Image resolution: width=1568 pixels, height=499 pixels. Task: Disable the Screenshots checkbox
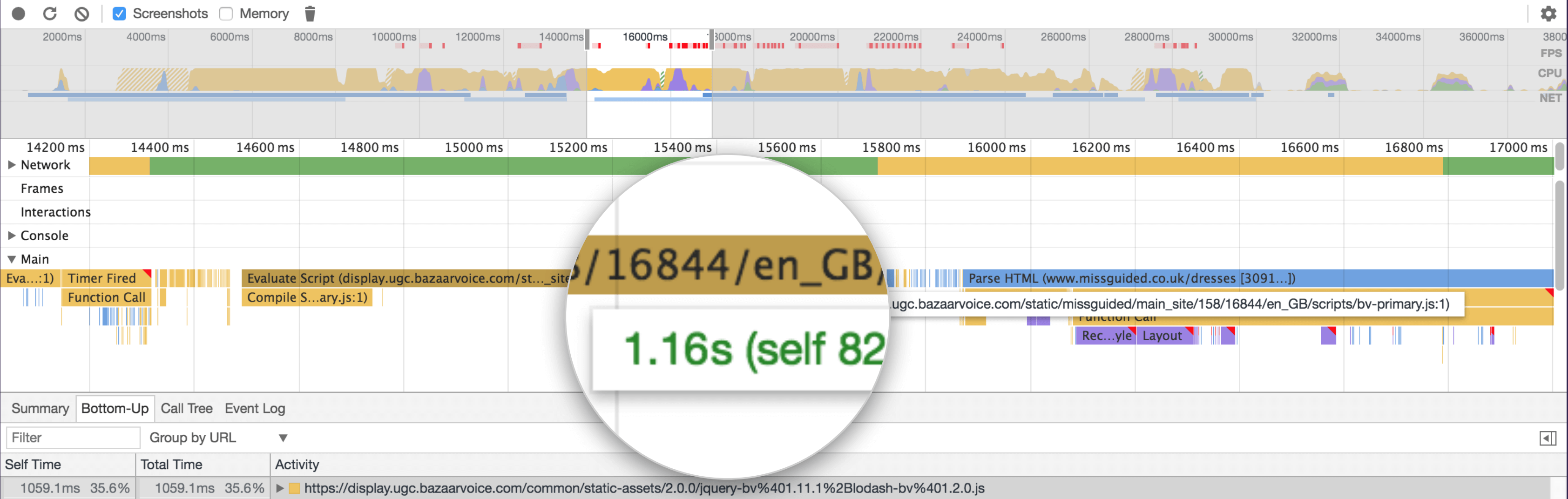[x=119, y=13]
